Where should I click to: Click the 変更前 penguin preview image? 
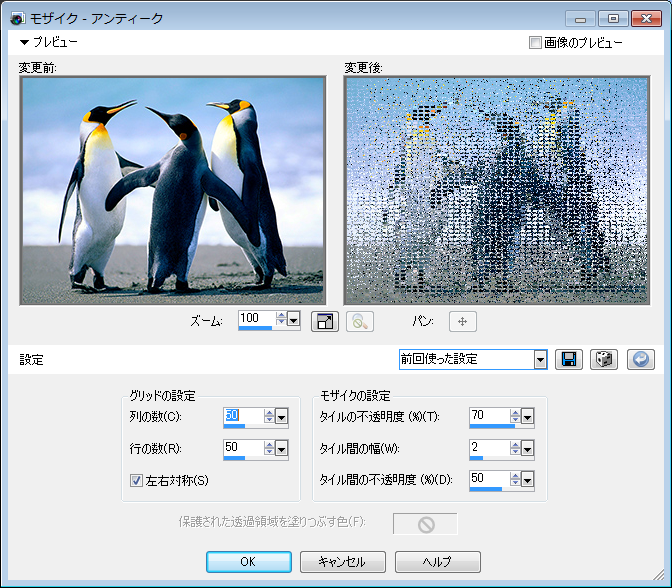point(173,191)
